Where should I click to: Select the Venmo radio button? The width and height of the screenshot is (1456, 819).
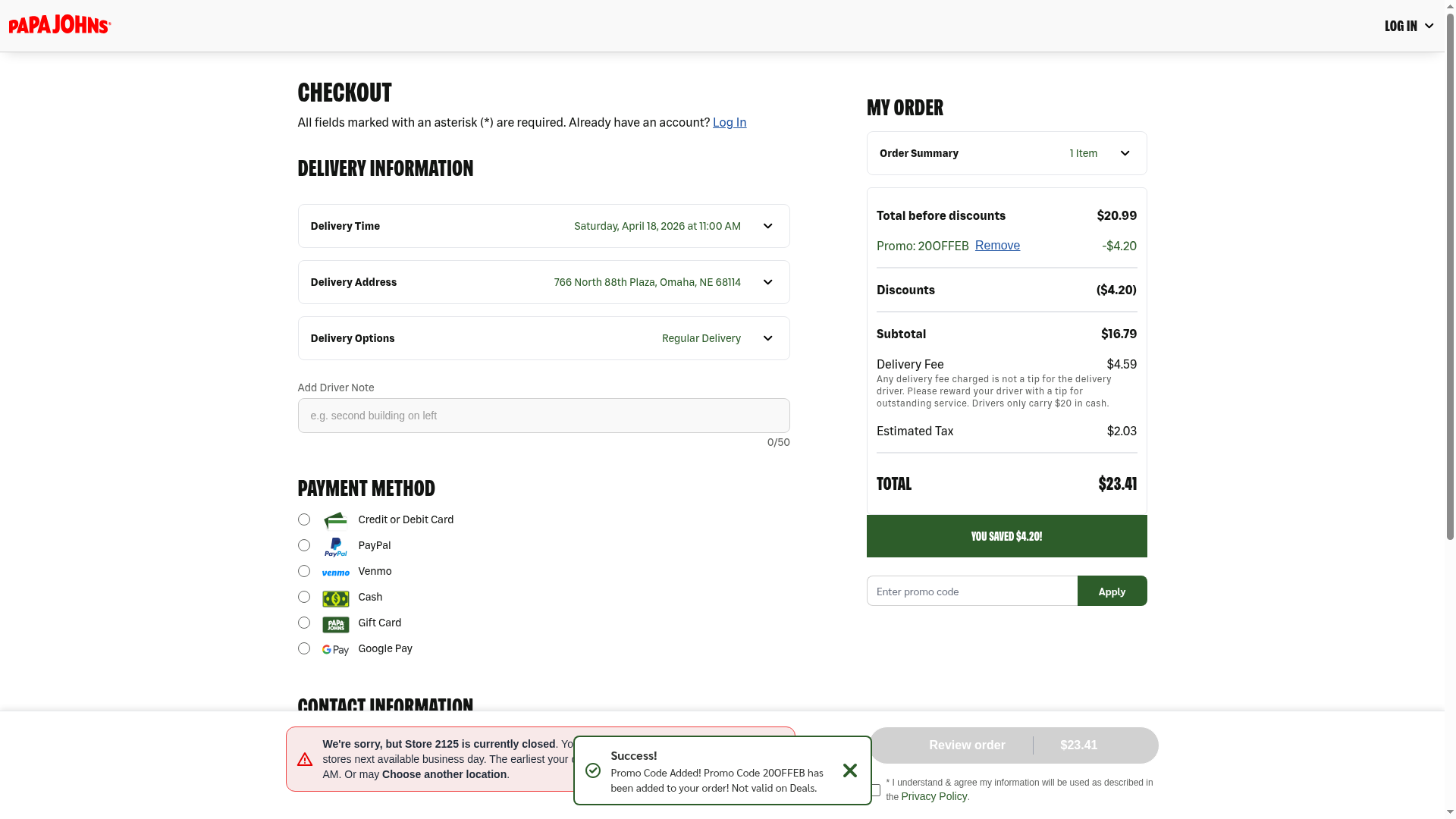coord(304,571)
